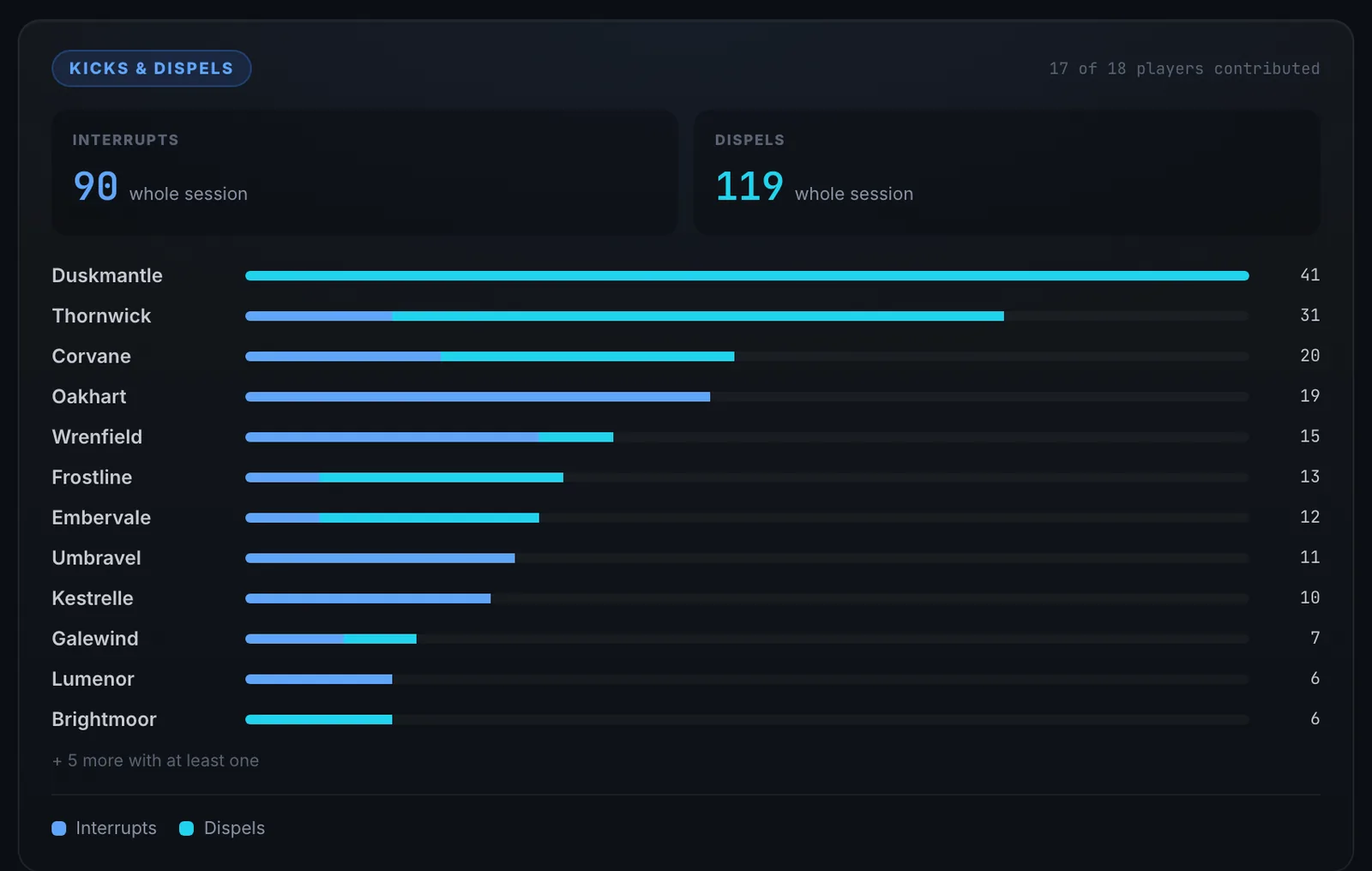This screenshot has width=1372, height=871.
Task: Click Oakhart's interrupts bar
Action: [478, 396]
